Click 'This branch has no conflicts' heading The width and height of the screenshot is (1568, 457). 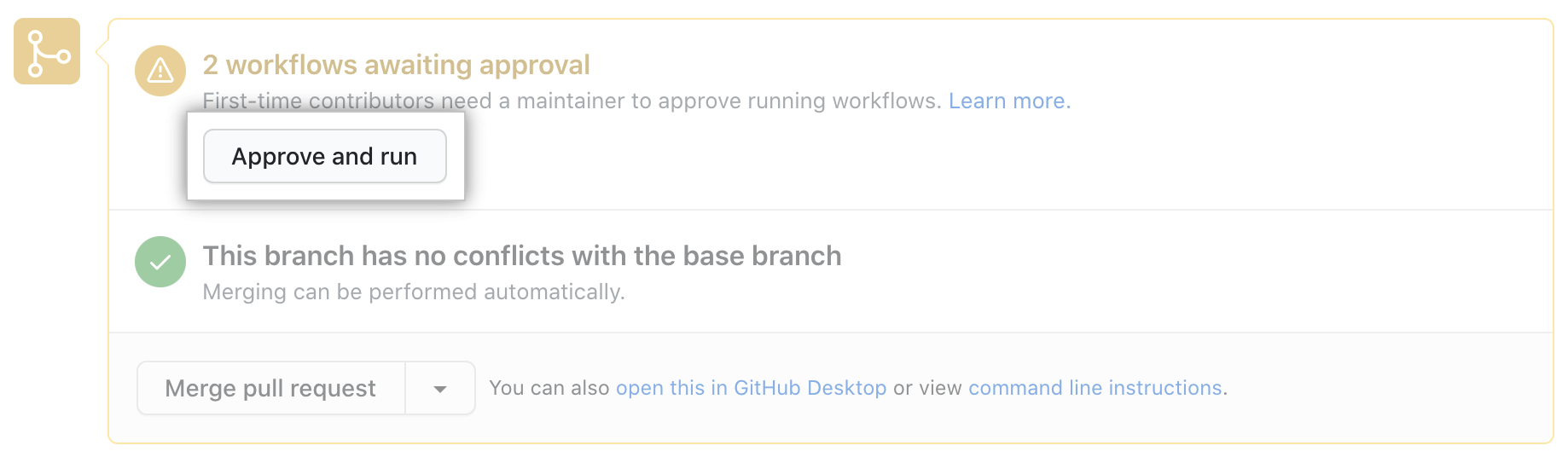522,256
